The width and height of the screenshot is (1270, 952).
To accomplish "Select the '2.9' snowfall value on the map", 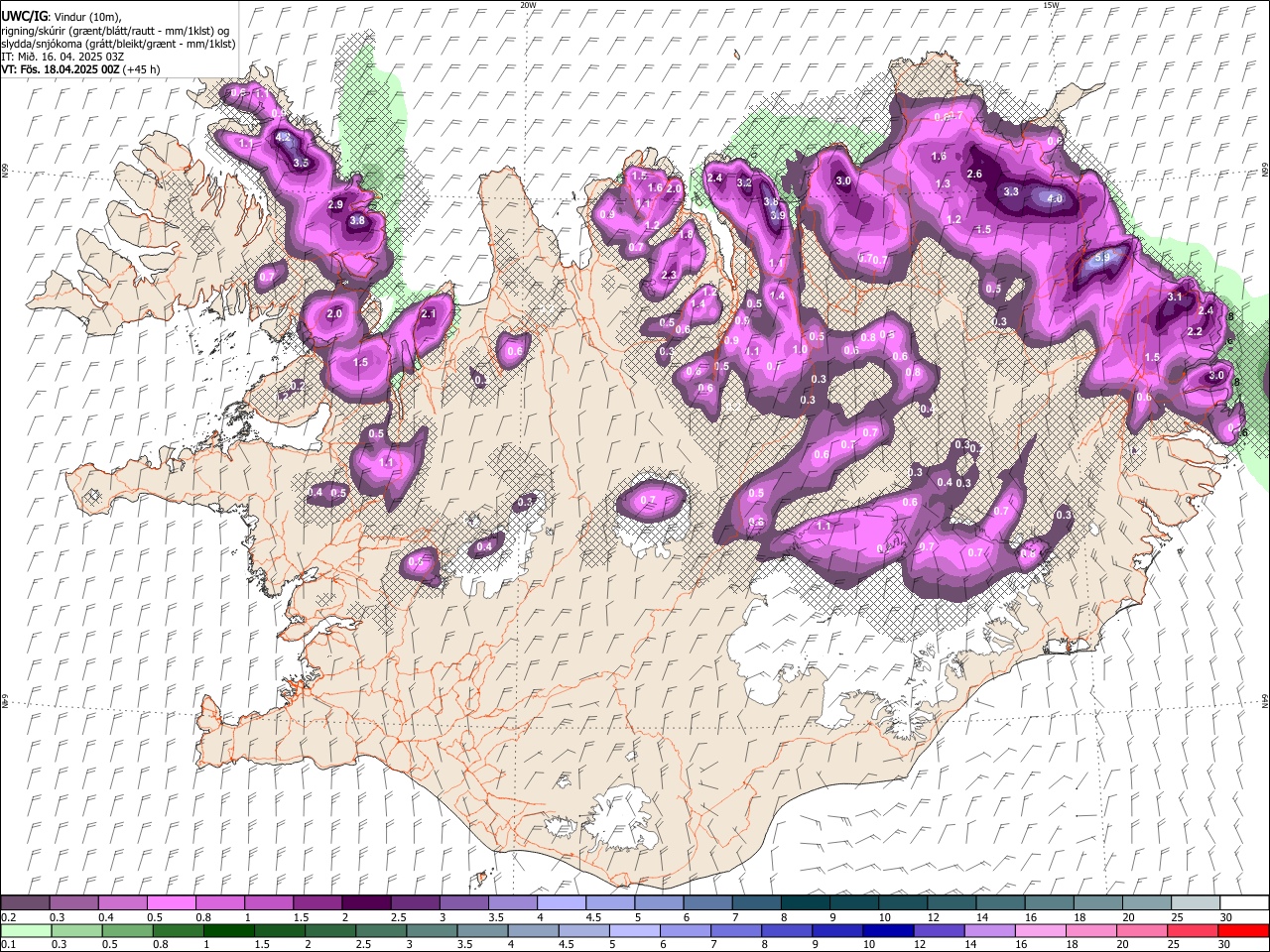I will point(335,204).
